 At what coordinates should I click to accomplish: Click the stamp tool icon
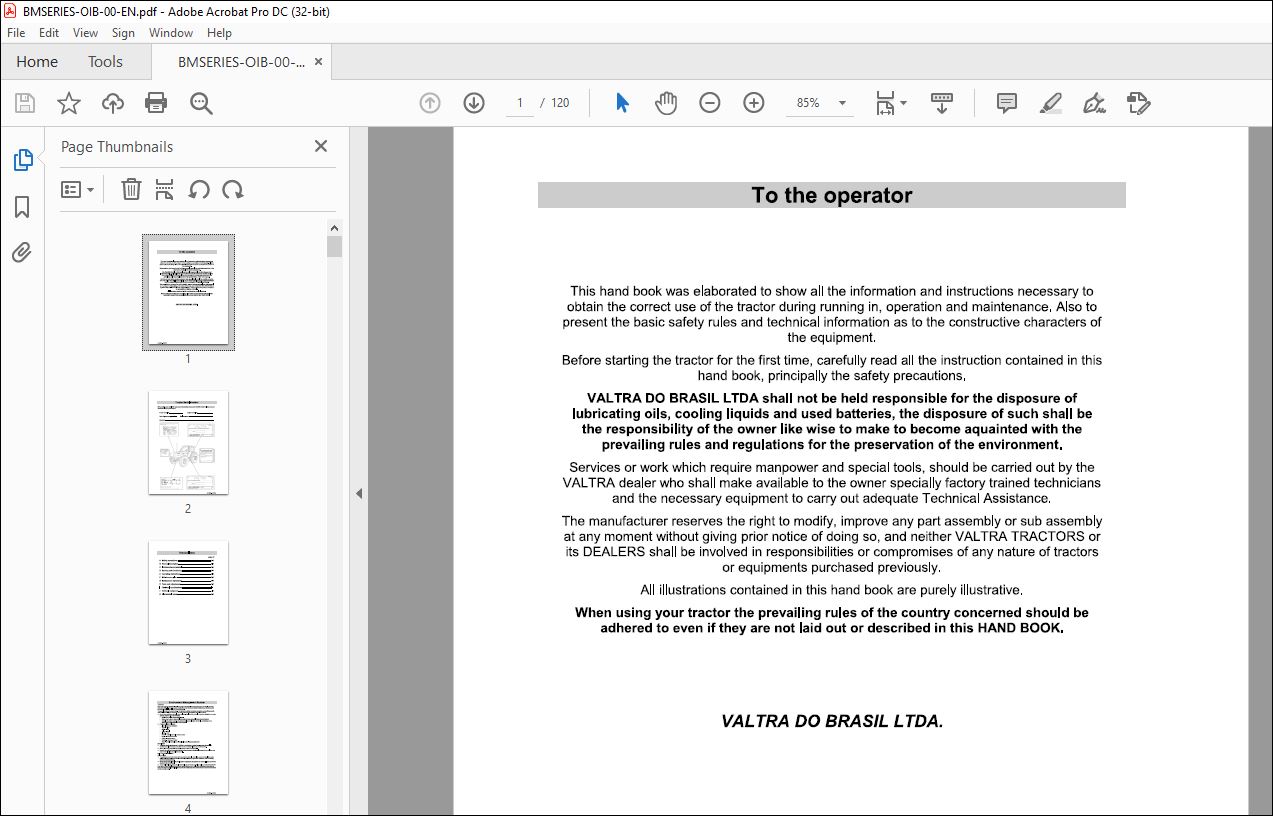click(x=1138, y=103)
